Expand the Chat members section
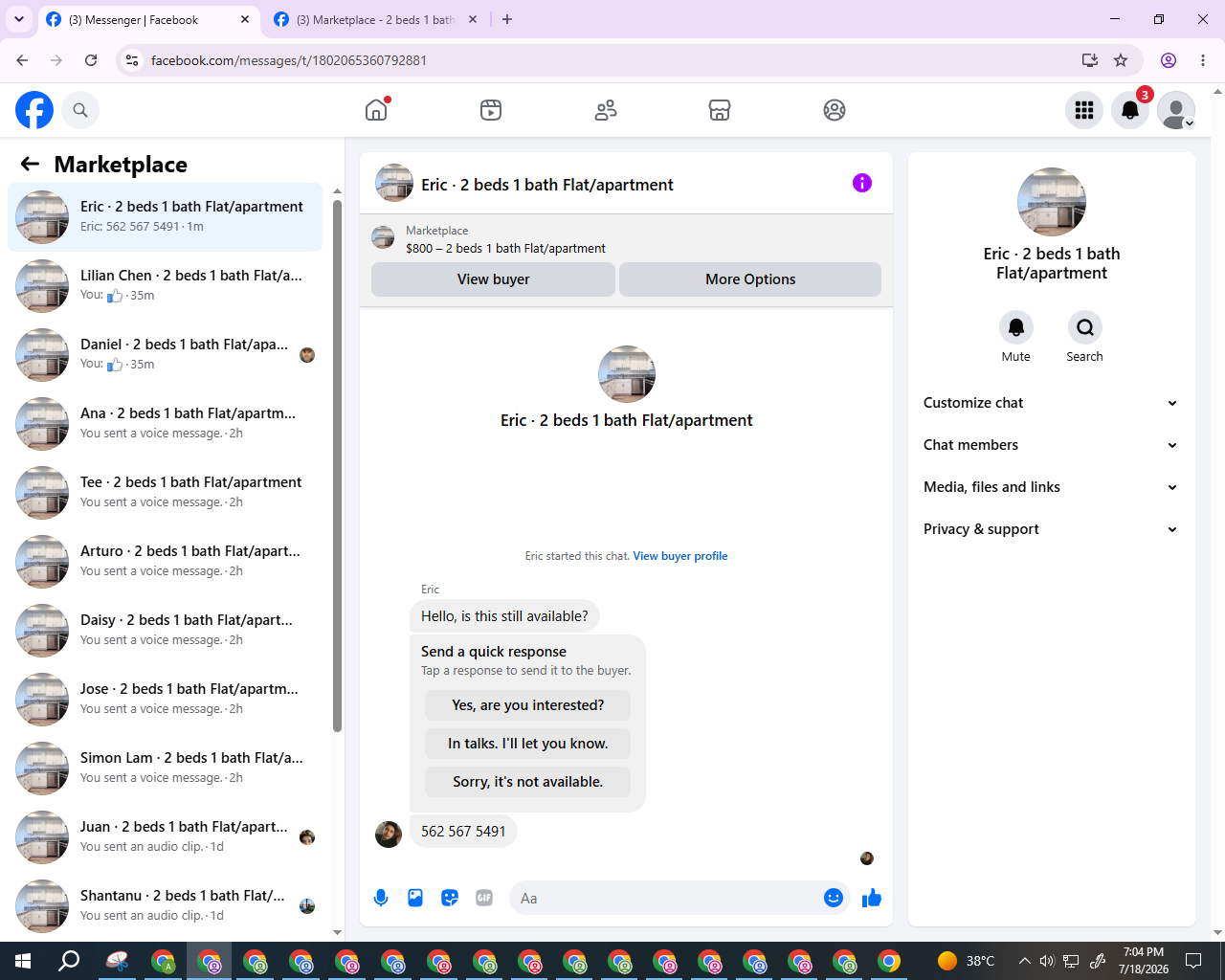 [1051, 445]
